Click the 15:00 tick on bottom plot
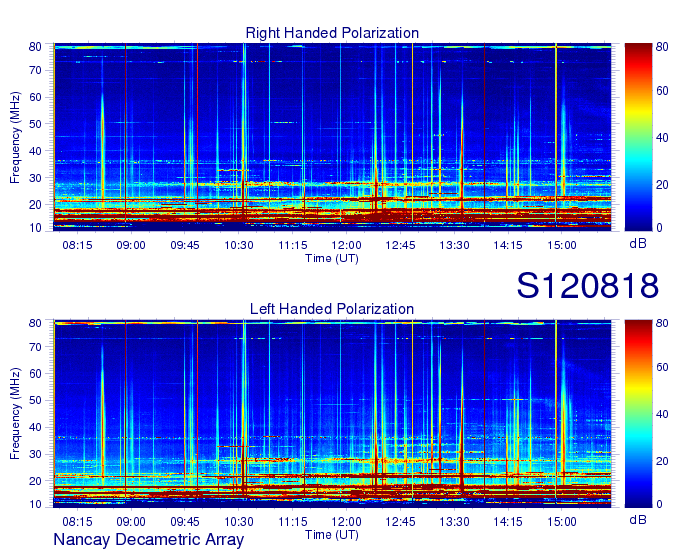Screen dimensions: 680x552 tap(562, 522)
